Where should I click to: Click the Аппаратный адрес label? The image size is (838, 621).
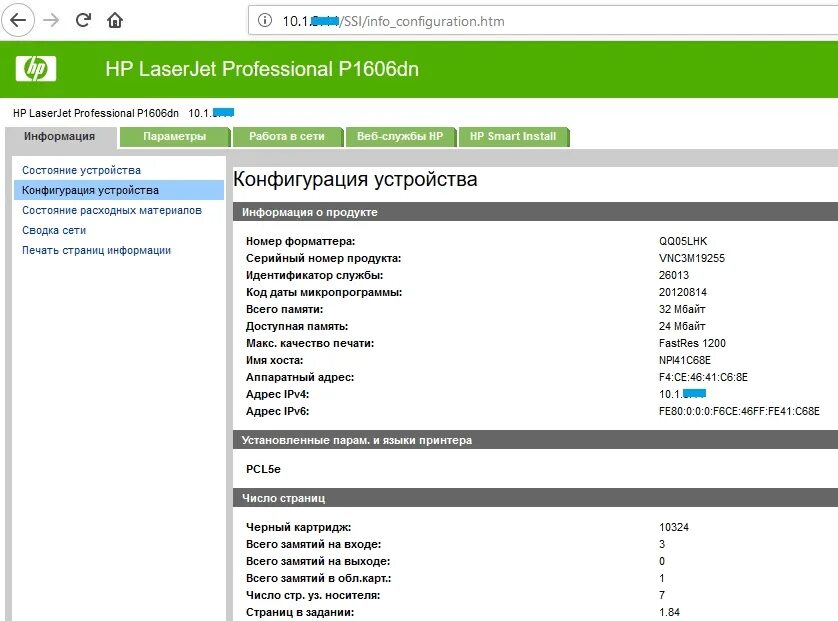tap(300, 377)
